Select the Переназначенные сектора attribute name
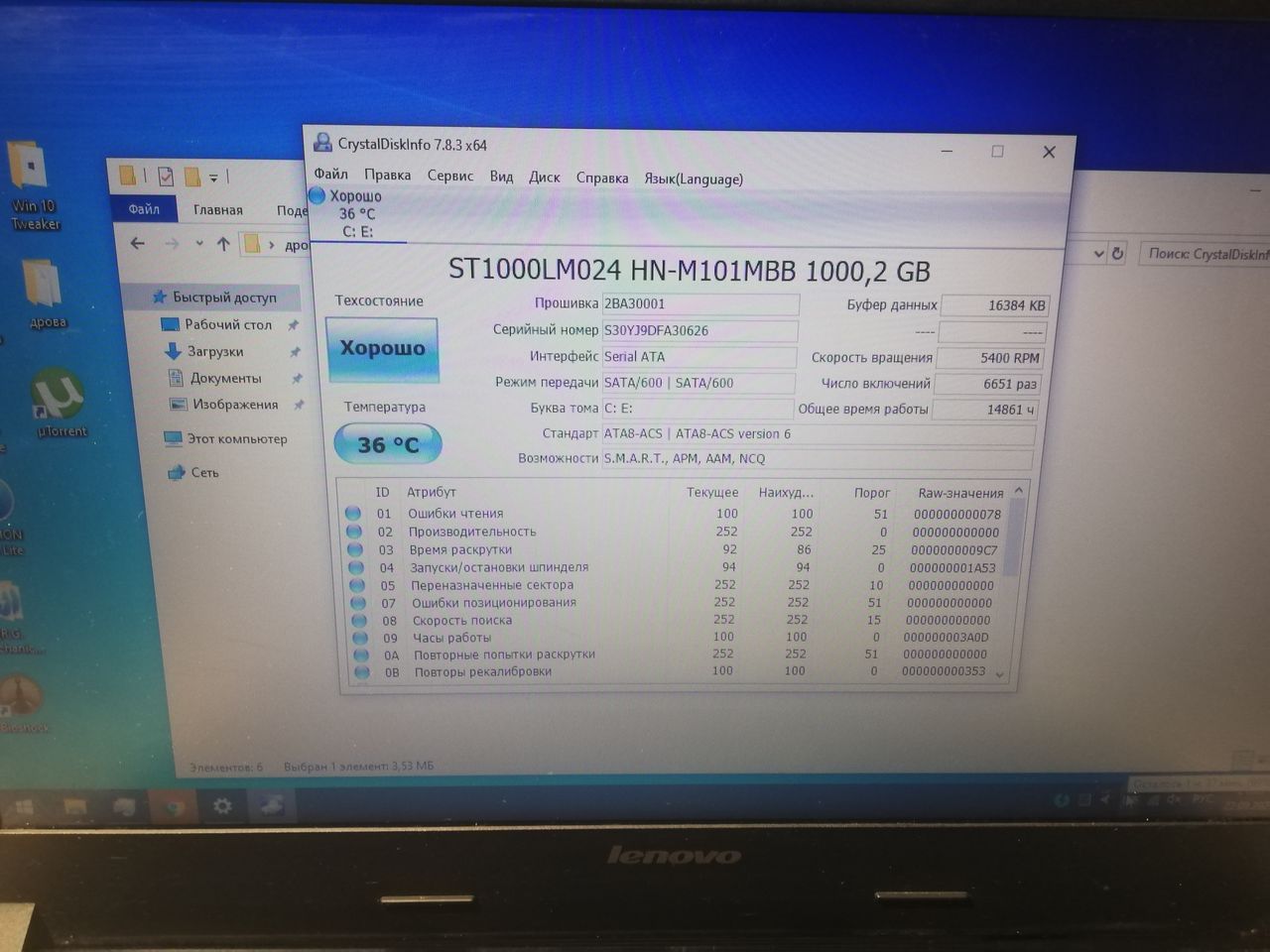Image resolution: width=1270 pixels, height=952 pixels. click(492, 585)
